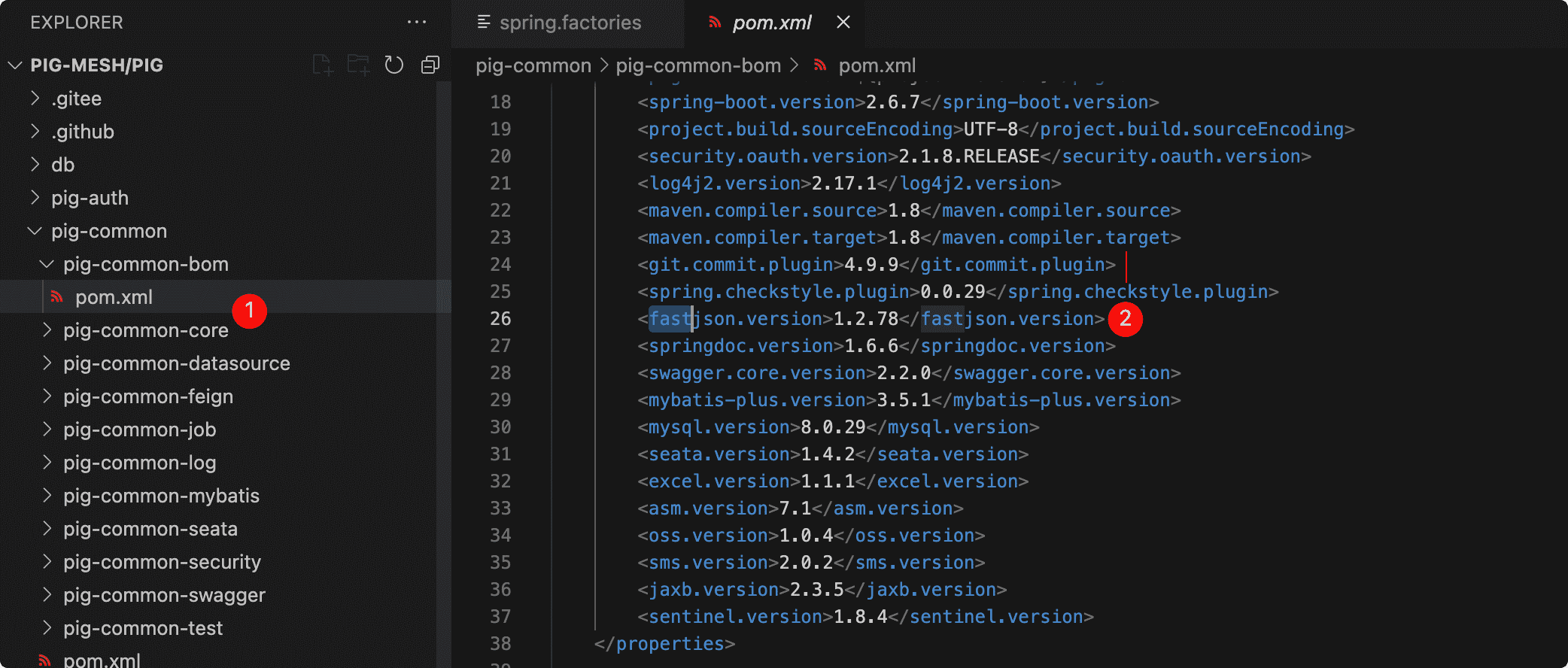Select the pig-common-datasource folder

pyautogui.click(x=176, y=363)
